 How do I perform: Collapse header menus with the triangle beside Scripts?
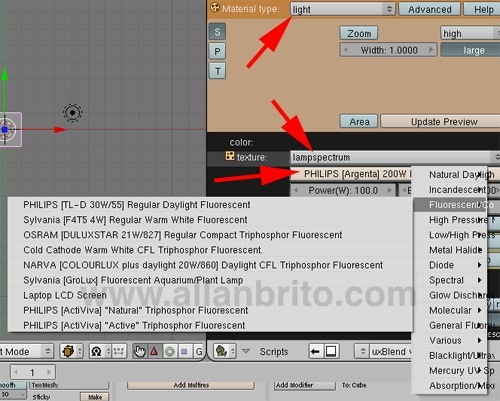[246, 351]
